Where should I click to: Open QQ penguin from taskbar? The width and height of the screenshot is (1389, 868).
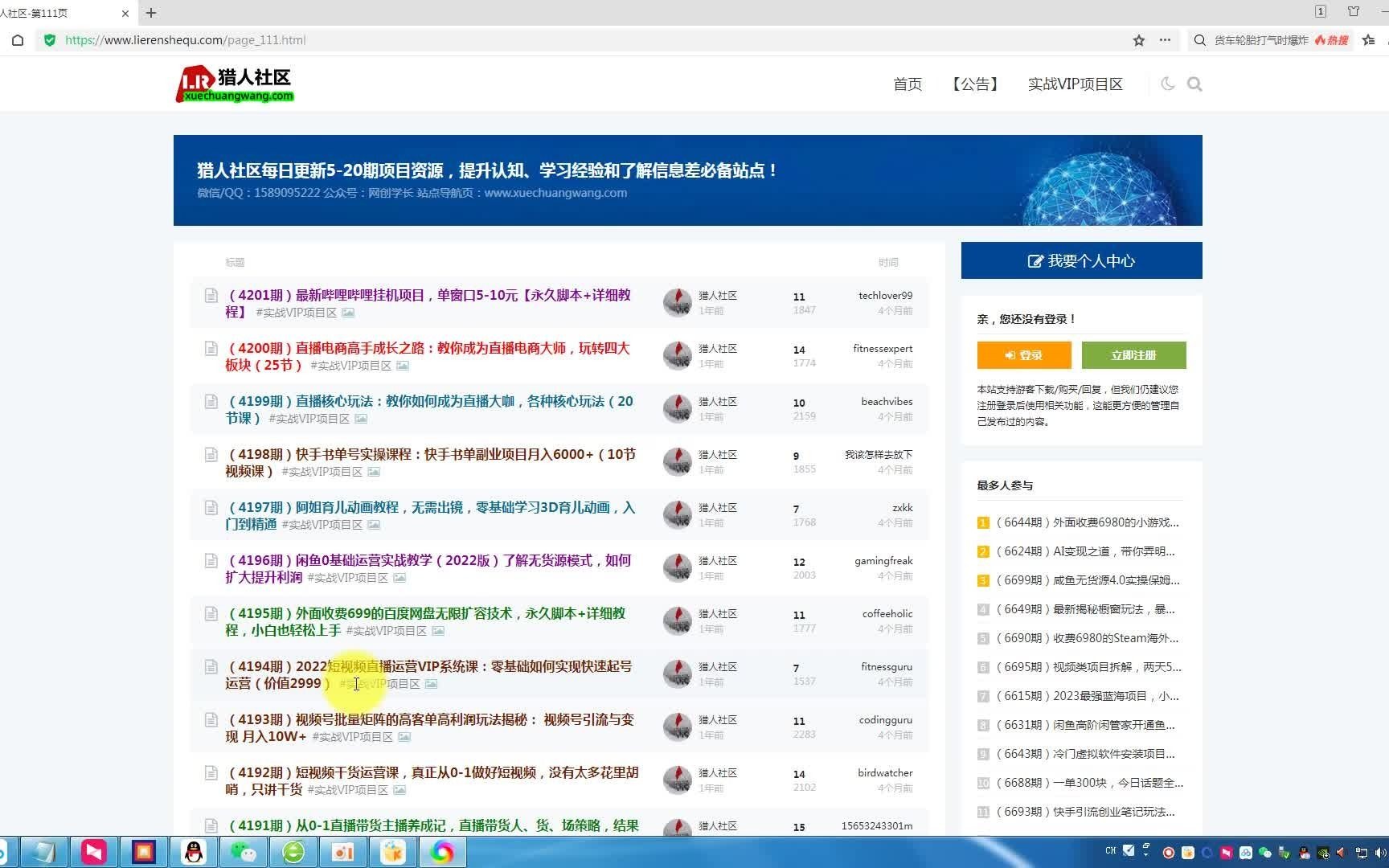tap(193, 852)
